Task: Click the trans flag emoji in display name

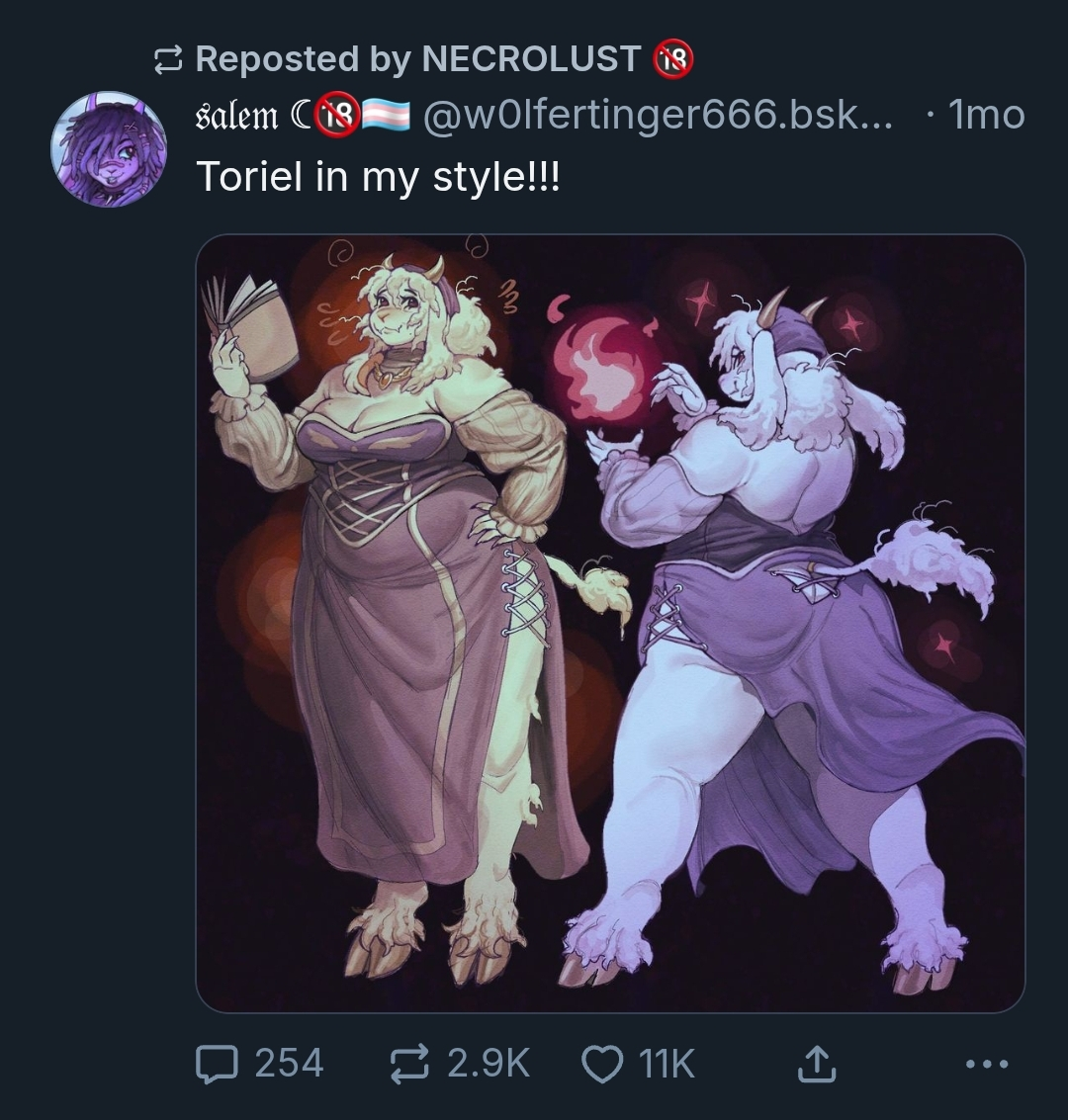Action: 387,116
